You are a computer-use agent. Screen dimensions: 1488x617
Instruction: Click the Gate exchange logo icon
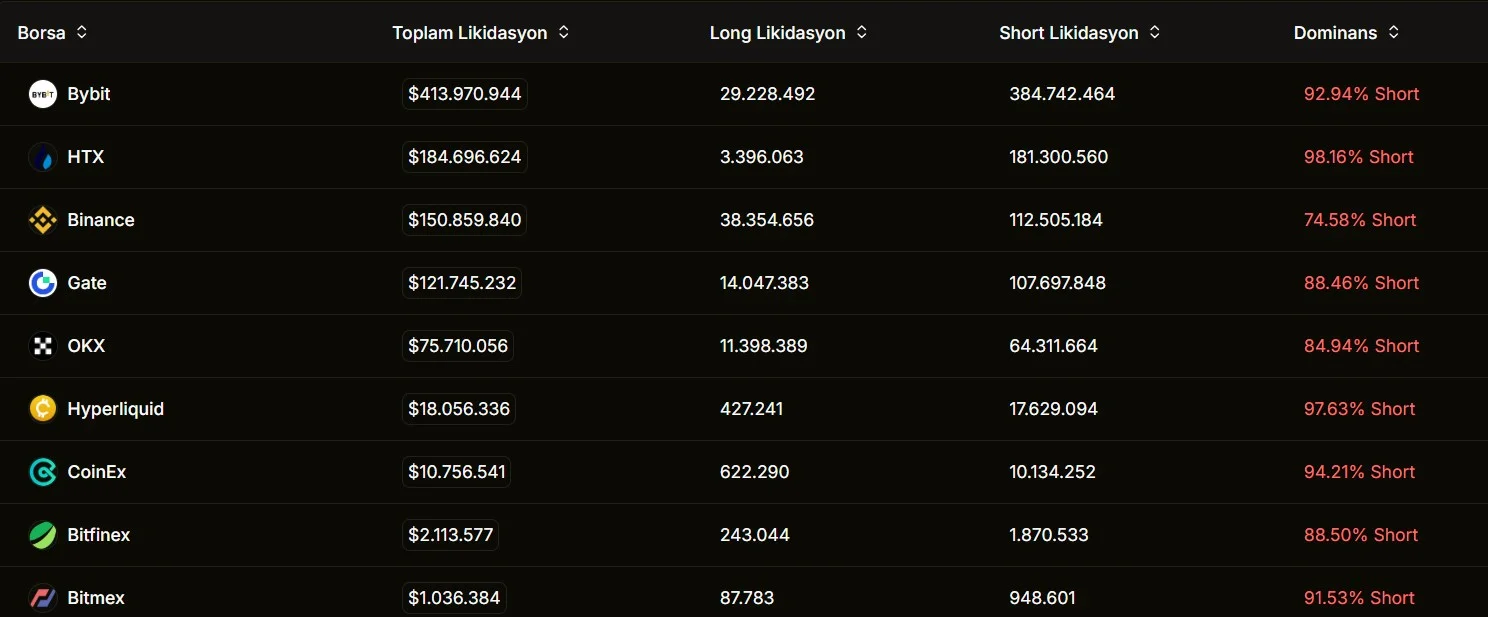[43, 283]
